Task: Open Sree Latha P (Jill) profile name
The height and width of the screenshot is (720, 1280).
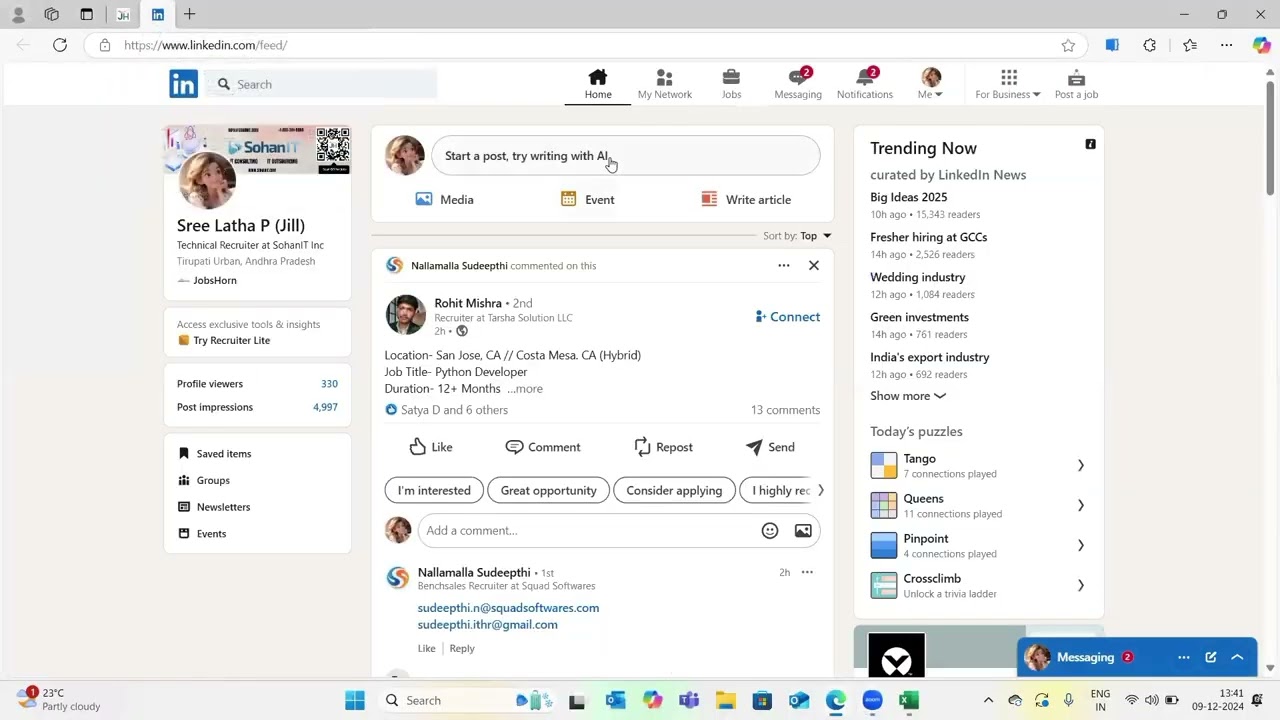Action: [241, 225]
